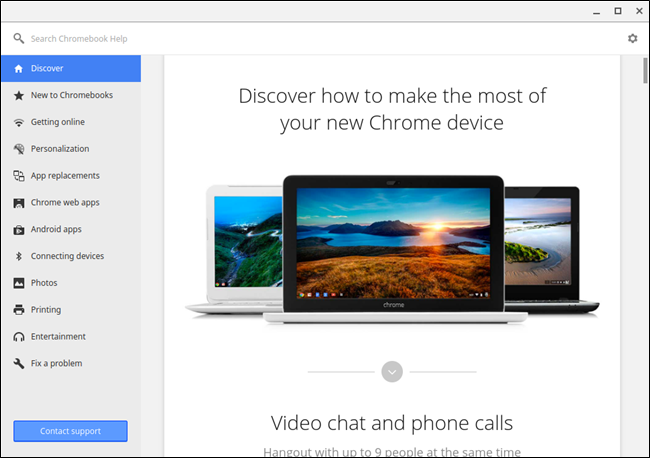This screenshot has width=650, height=458.
Task: Go to the Getting online label
Action: pos(58,122)
